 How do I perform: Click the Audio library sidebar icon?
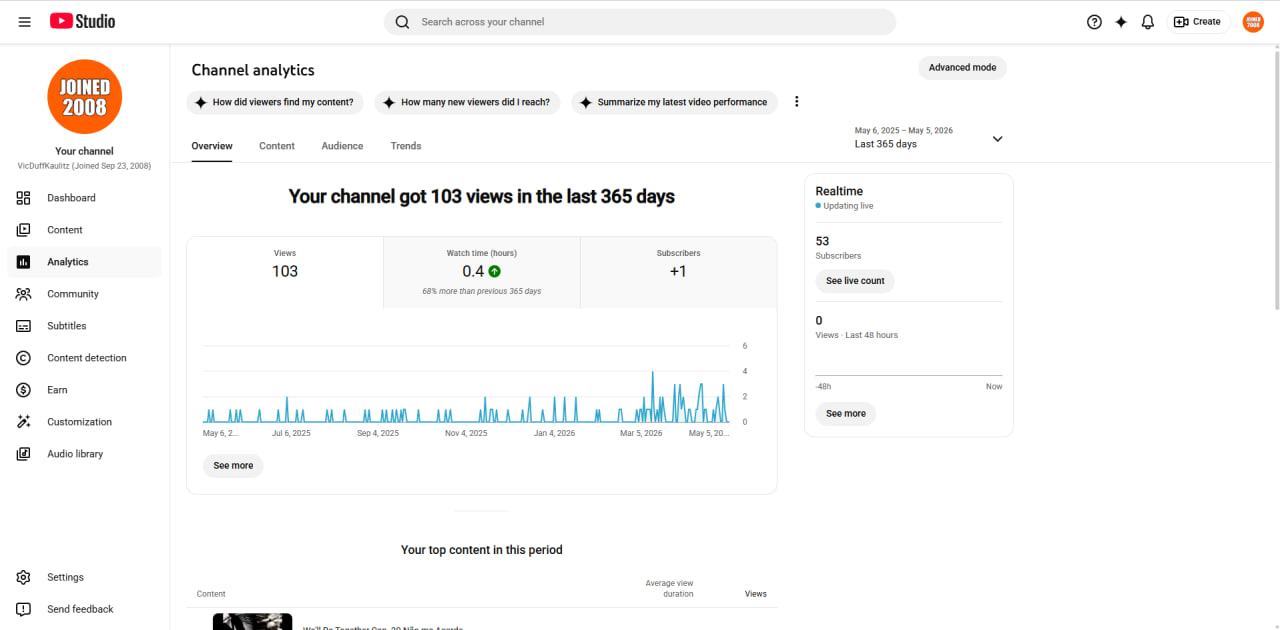24,454
